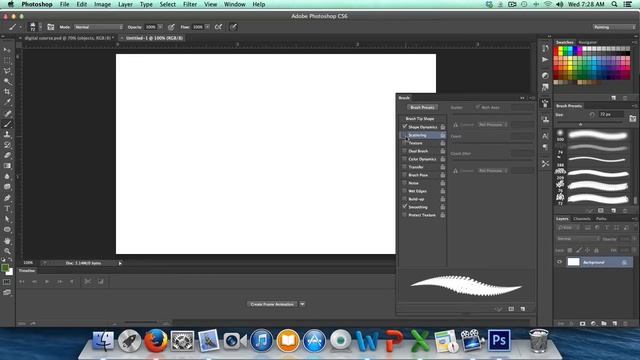Select the Hand tool
The height and width of the screenshot is (360, 640).
[x=7, y=241]
